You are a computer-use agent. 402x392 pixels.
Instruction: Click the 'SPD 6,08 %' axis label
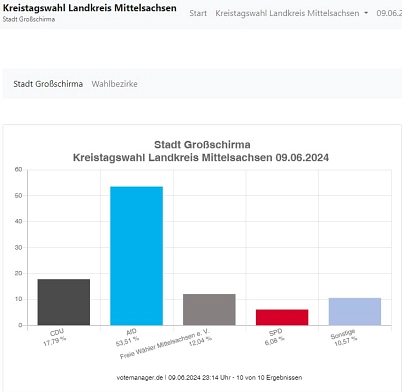point(275,337)
